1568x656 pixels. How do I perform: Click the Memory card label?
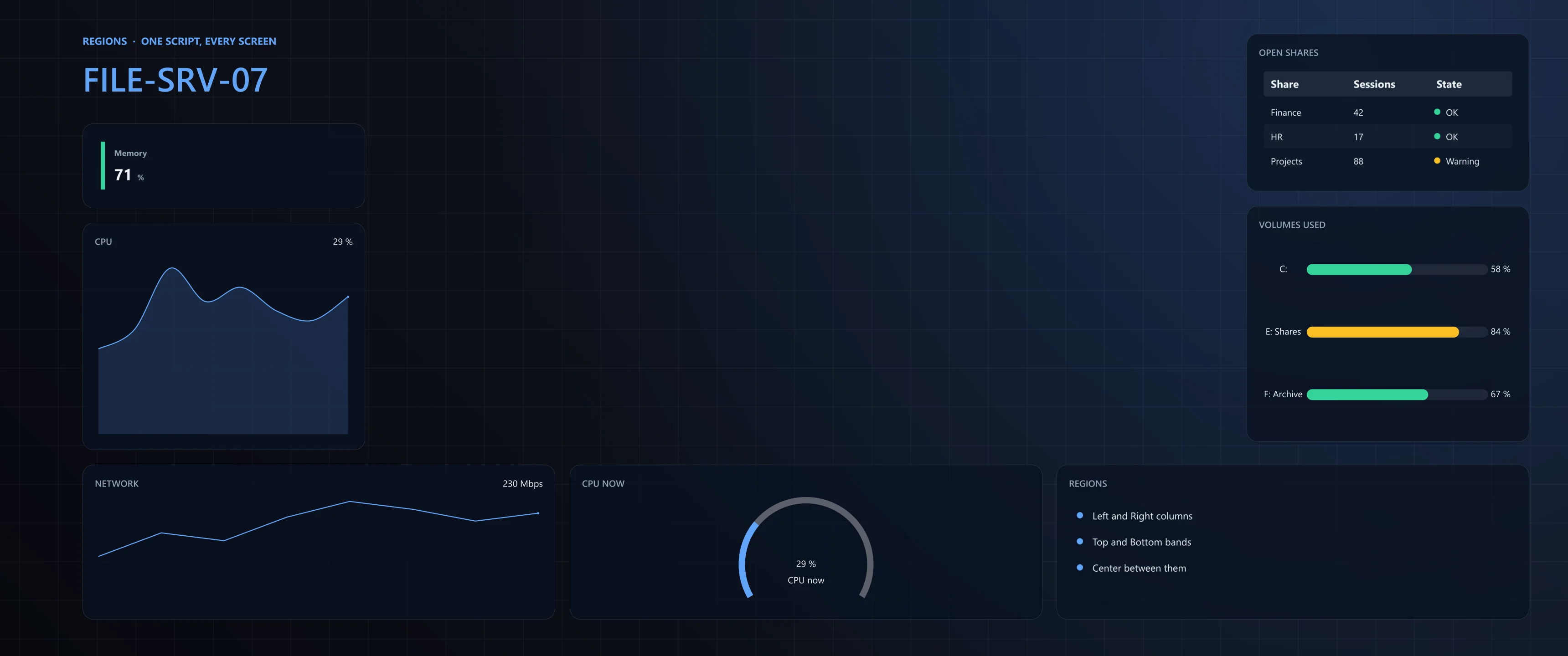(x=130, y=154)
